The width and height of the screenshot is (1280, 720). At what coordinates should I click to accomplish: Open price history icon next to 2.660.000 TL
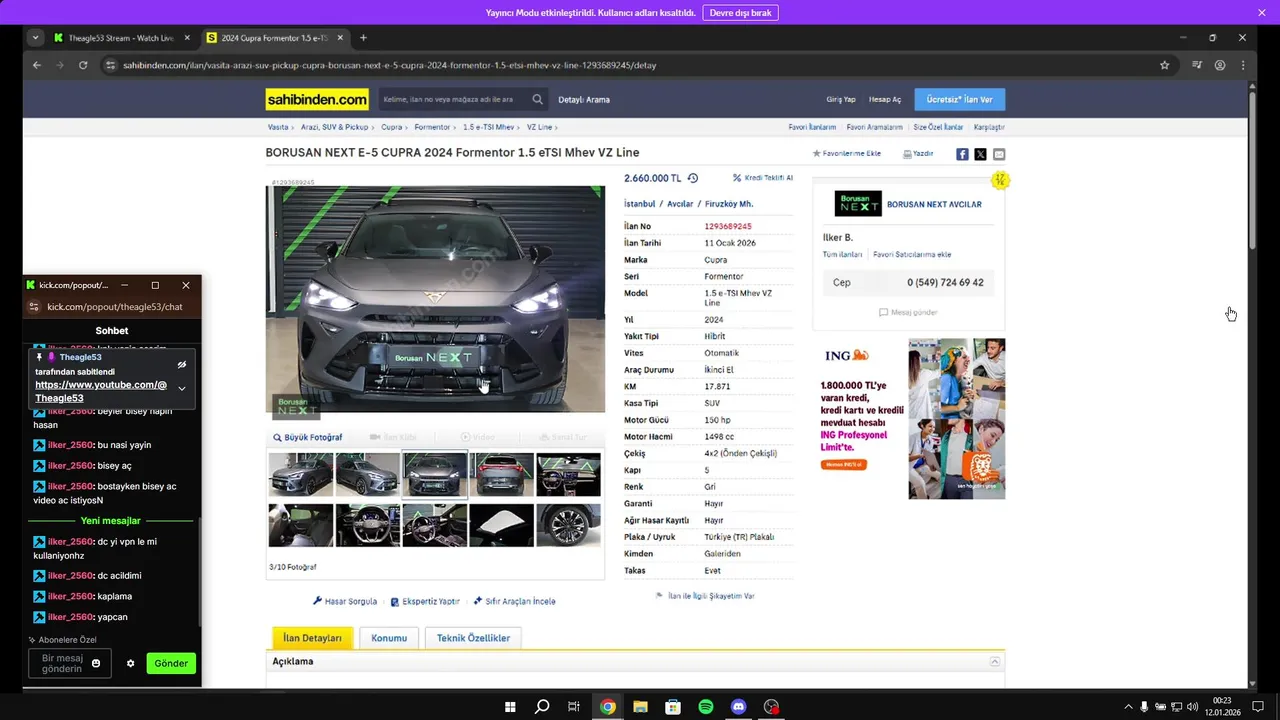coord(693,178)
